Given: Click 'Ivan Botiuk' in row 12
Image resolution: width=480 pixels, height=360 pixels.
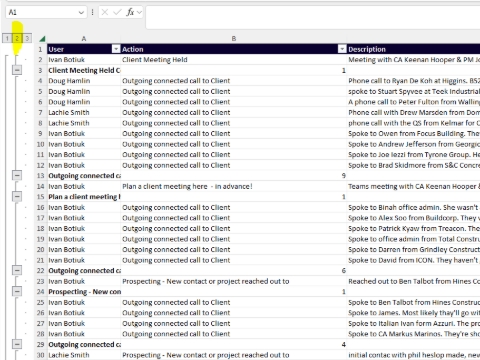Looking at the screenshot, I should pos(84,165).
